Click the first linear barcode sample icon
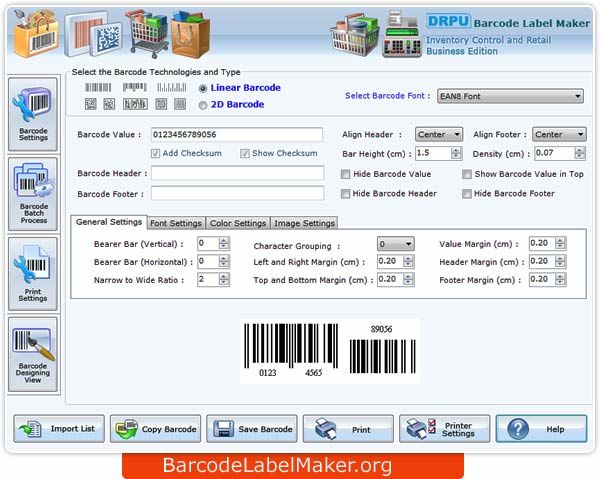The image size is (600, 479). coord(98,88)
